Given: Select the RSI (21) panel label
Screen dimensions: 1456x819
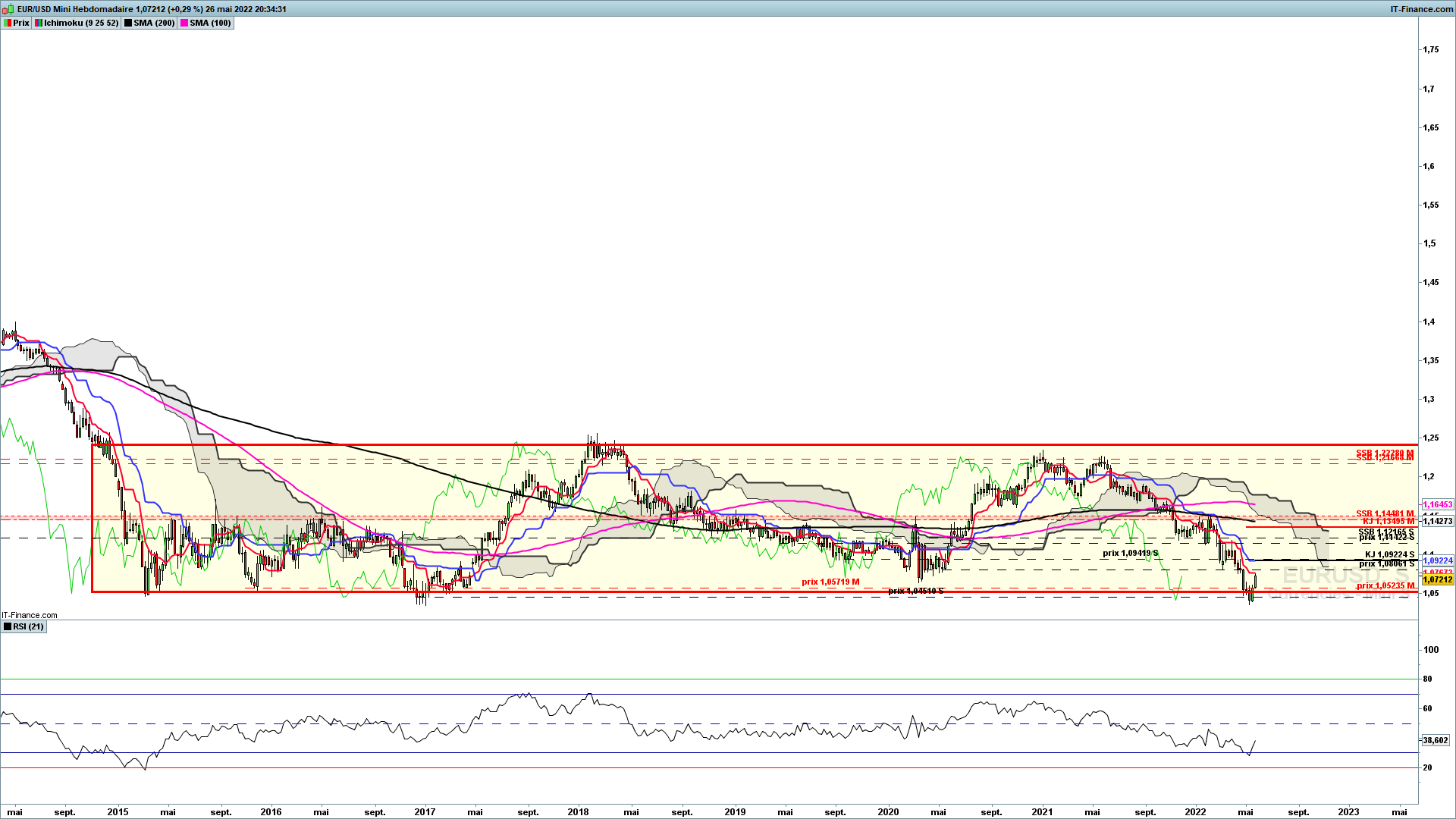Looking at the screenshot, I should point(29,626).
